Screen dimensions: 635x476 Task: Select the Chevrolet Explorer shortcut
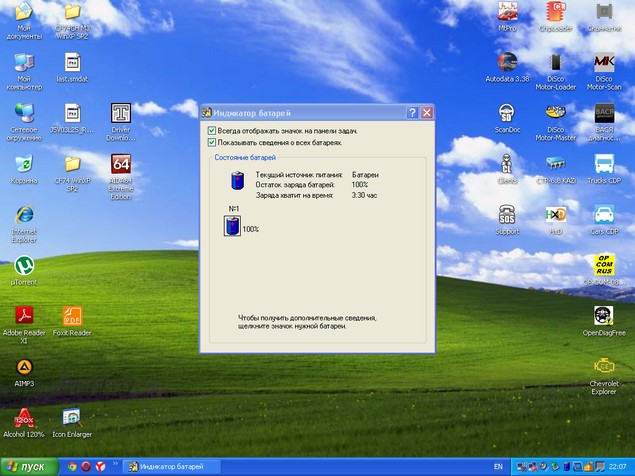pyautogui.click(x=604, y=367)
